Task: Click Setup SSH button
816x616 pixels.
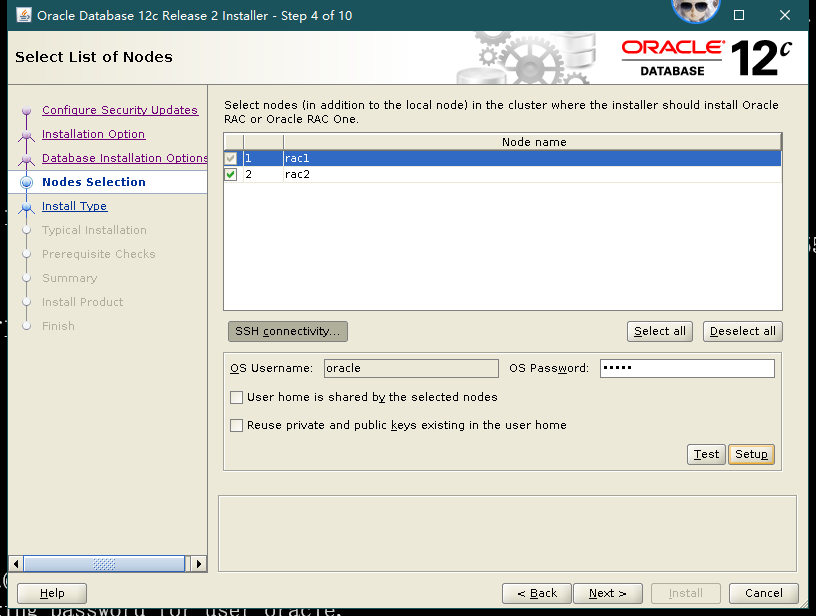Action: (x=751, y=454)
